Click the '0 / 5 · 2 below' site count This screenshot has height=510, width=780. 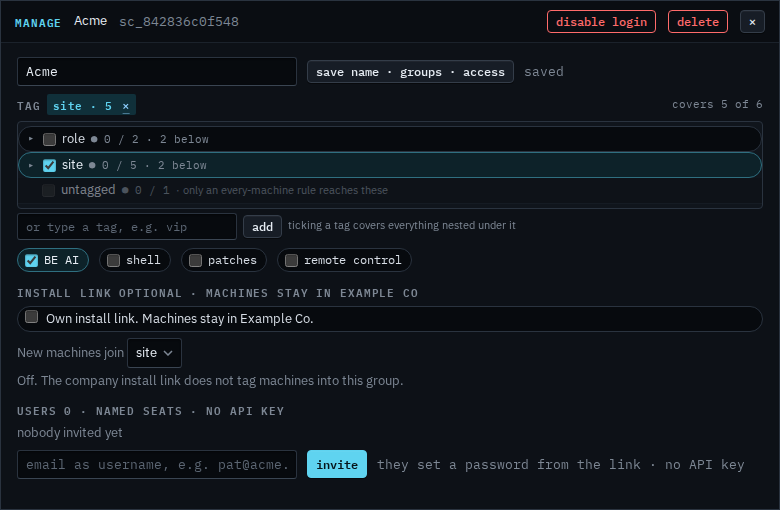coord(154,165)
